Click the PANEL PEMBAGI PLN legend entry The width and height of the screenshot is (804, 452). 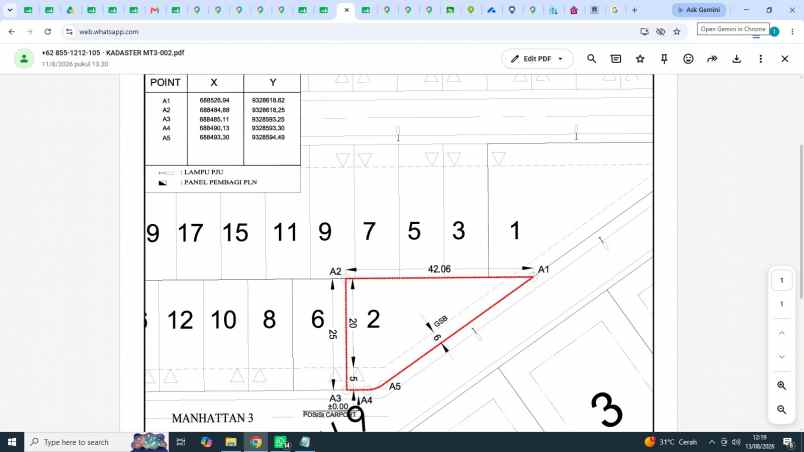click(x=220, y=182)
